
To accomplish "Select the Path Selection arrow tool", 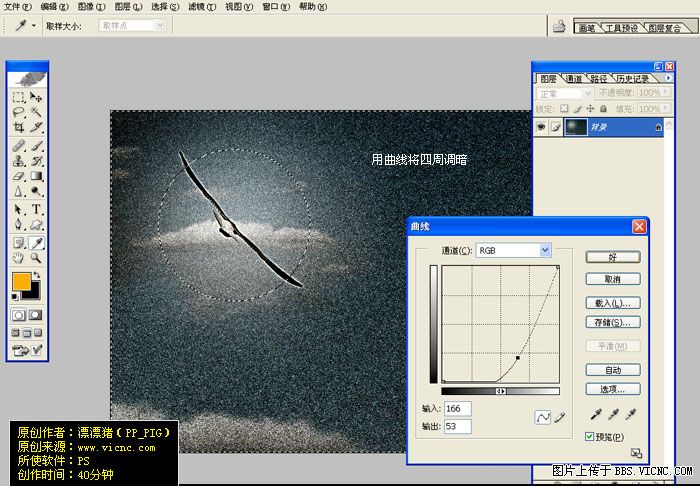I will coord(18,209).
